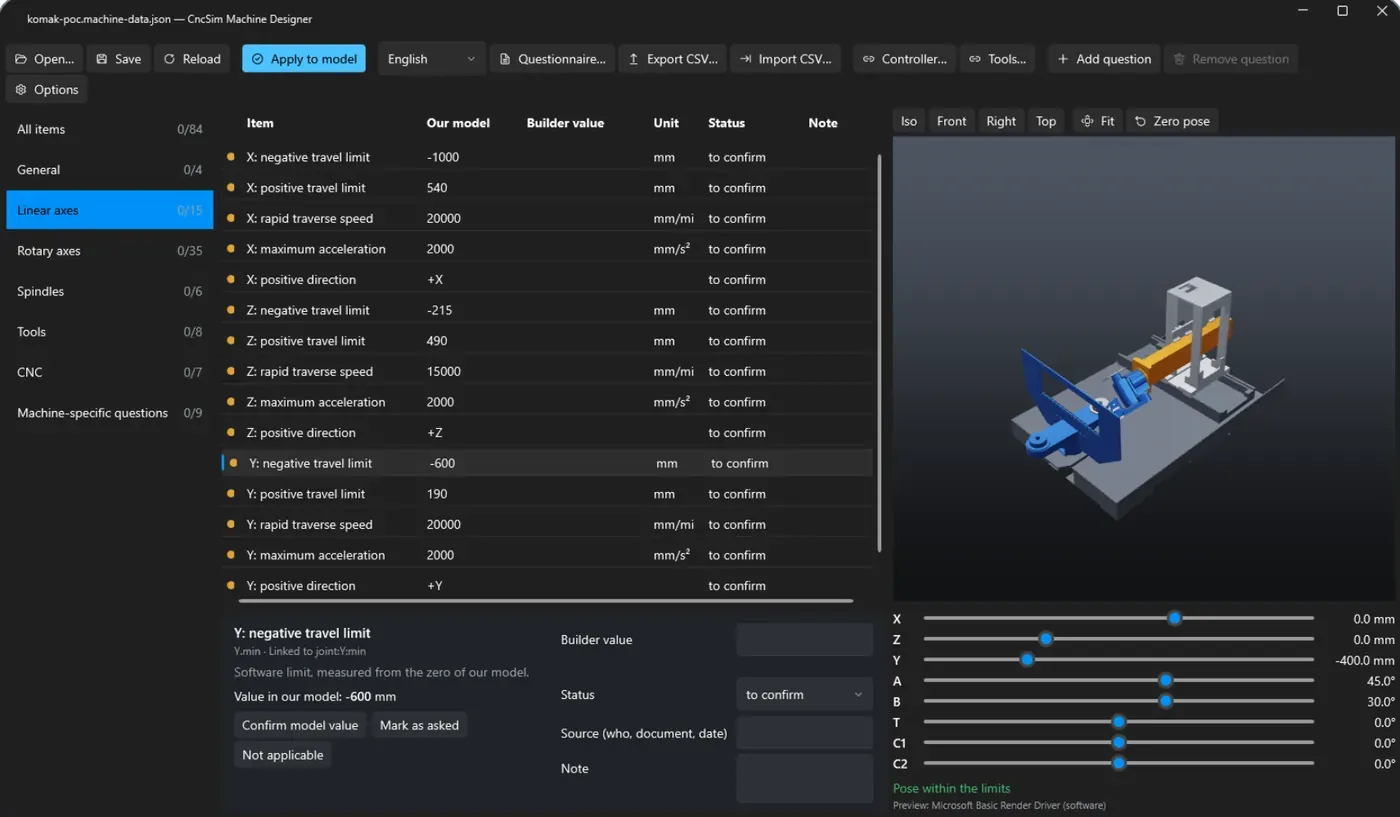Select row Z: positive direction
Image resolution: width=1400 pixels, height=817 pixels.
pos(547,433)
